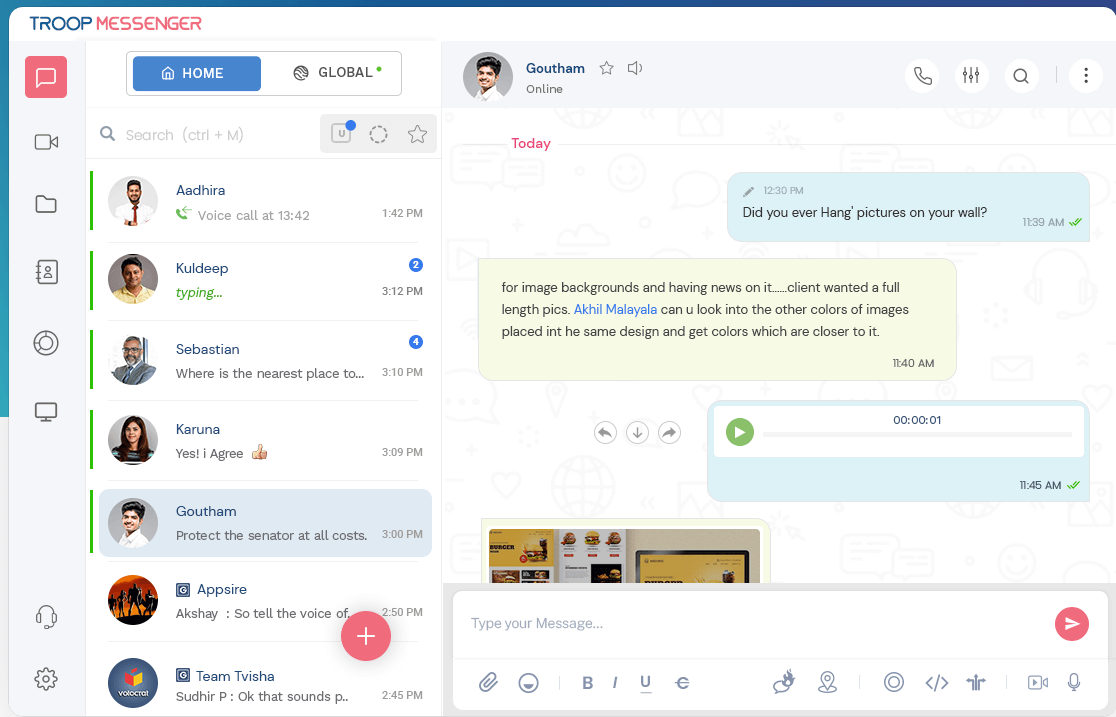Toggle bold text formatting
Screen dimensions: 1116x717
coord(587,683)
